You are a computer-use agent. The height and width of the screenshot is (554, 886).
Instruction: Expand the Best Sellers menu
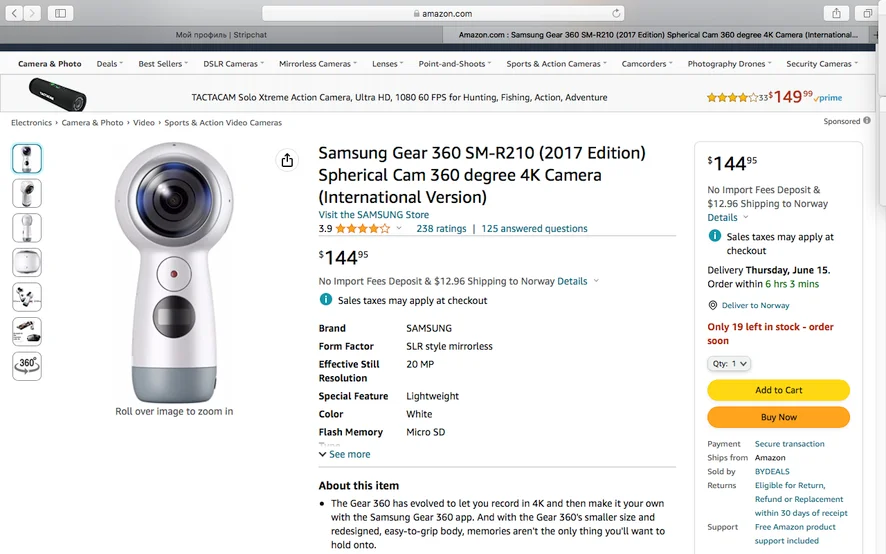164,64
